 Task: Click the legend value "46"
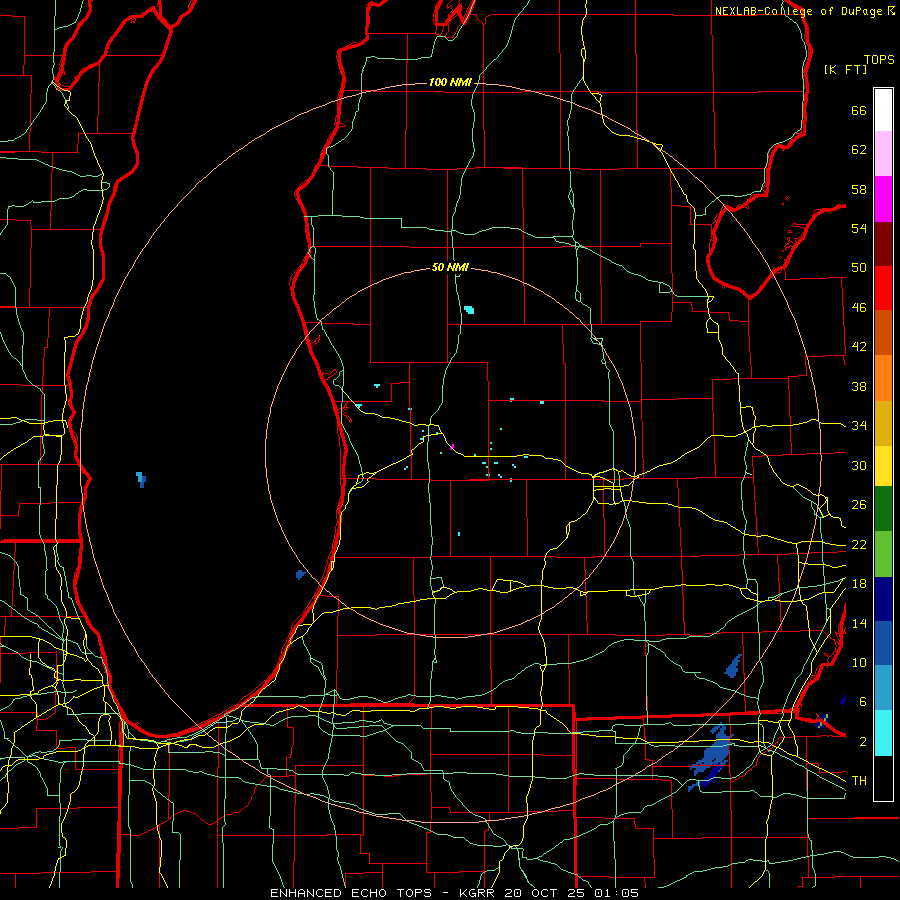pos(859,308)
